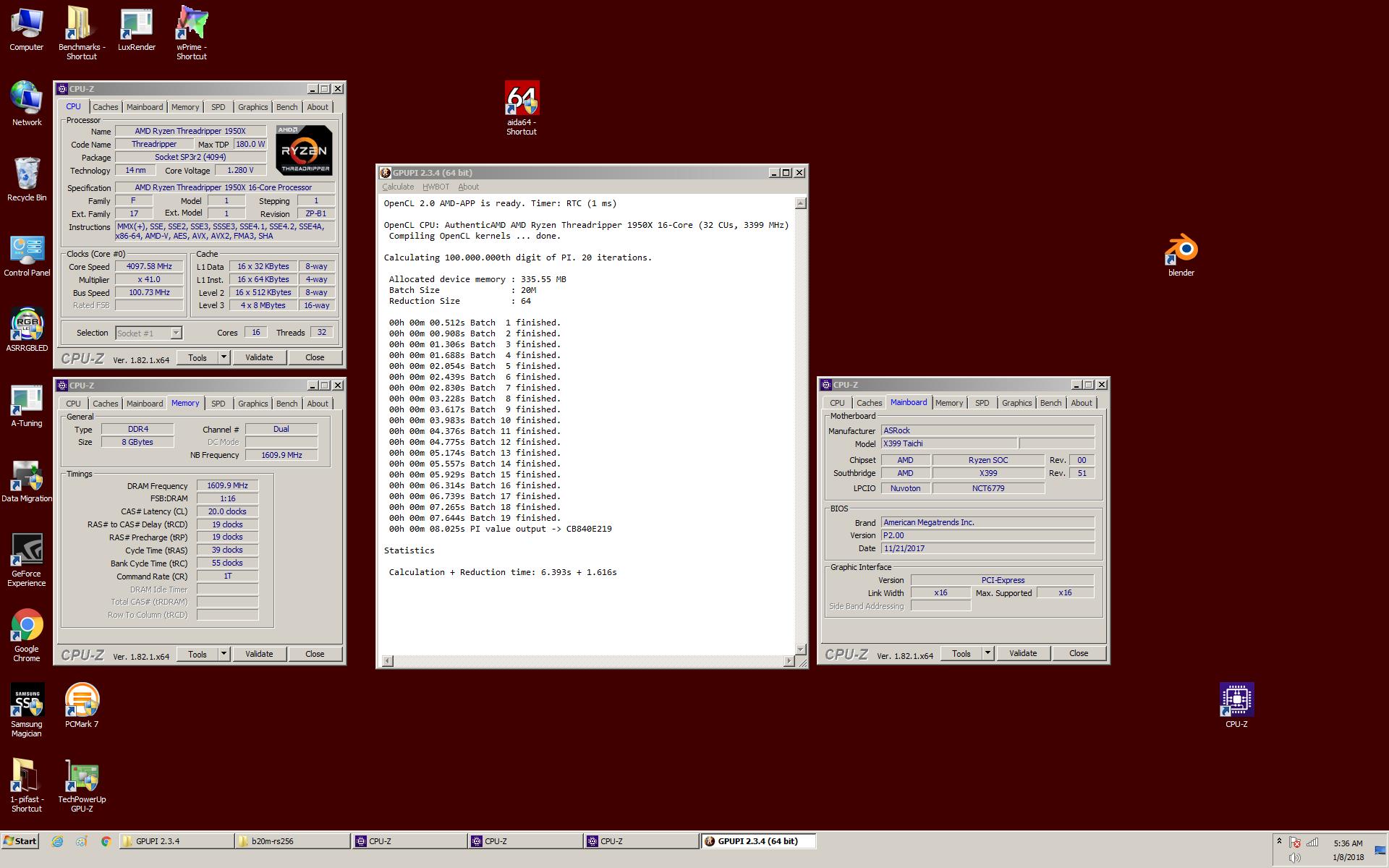The height and width of the screenshot is (868, 1389).
Task: Select GPUPI 2.3.4 (64 bit) taskbar button
Action: (x=757, y=841)
